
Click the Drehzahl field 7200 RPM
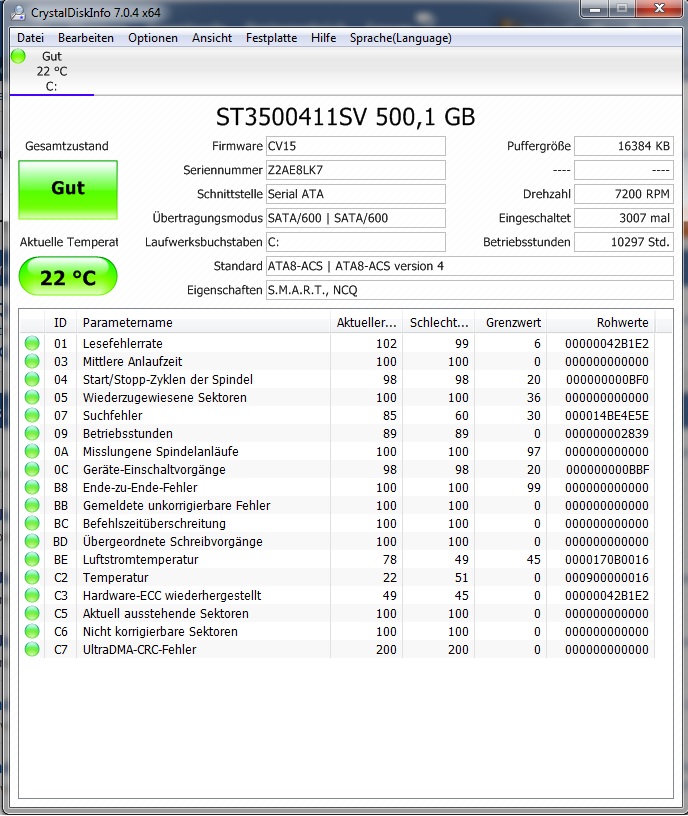coord(624,194)
